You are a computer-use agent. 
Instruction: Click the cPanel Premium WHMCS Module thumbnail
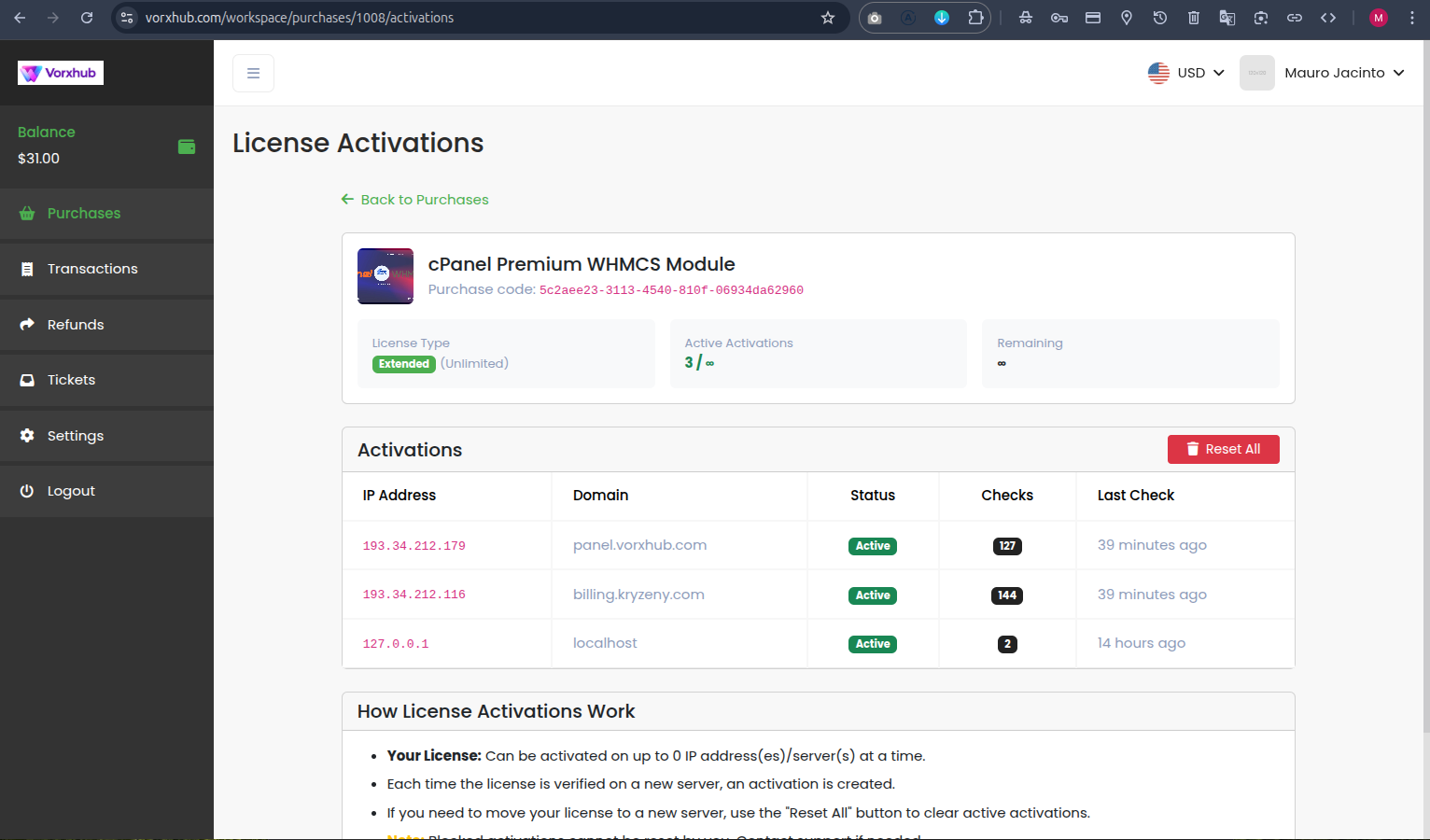[386, 276]
